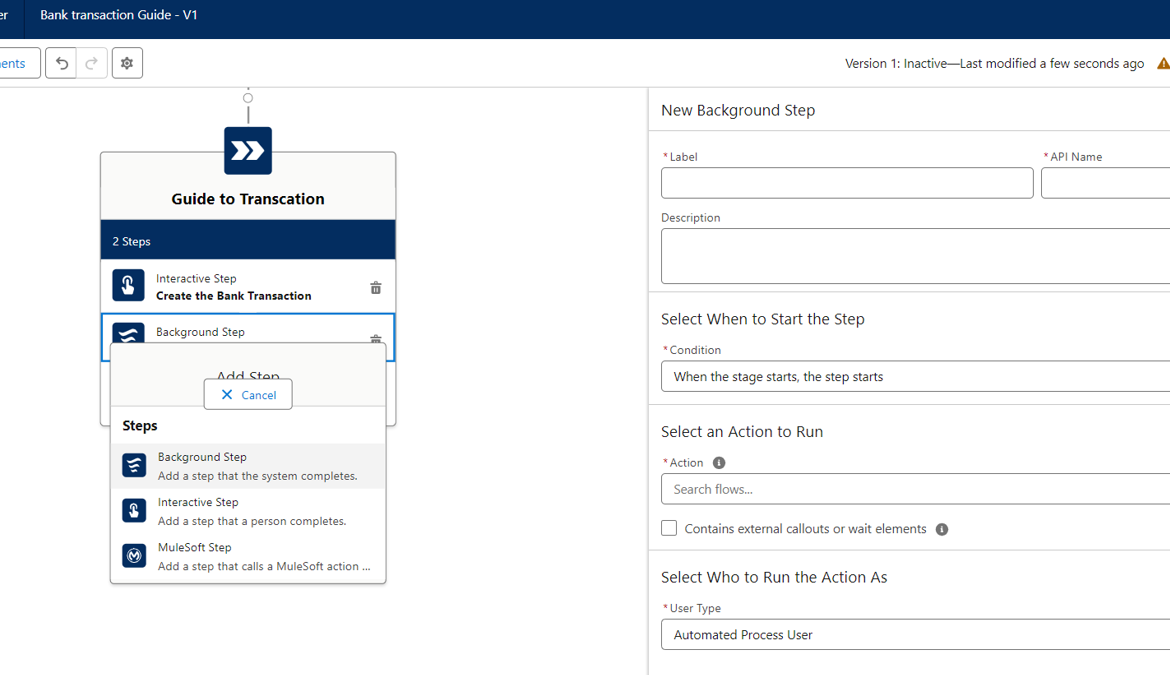
Task: Open flow settings gear icon
Action: pos(127,63)
